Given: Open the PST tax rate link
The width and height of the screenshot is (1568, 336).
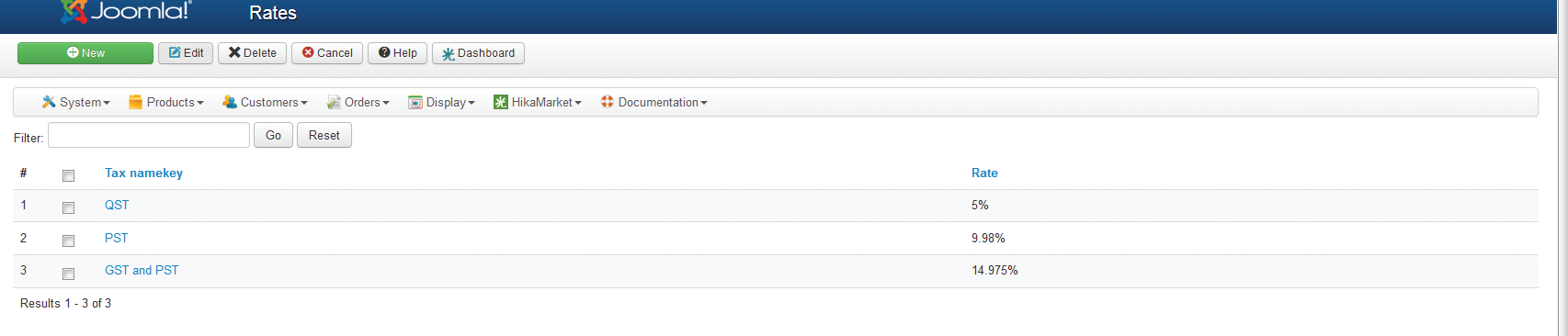Looking at the screenshot, I should pos(116,238).
